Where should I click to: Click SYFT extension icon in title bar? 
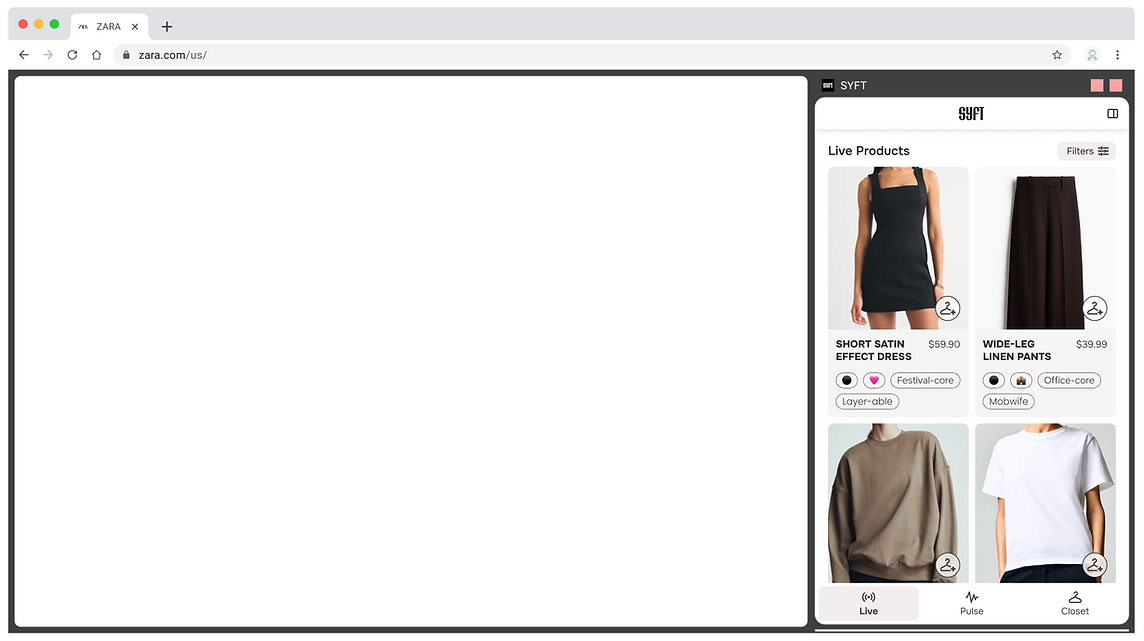(827, 85)
